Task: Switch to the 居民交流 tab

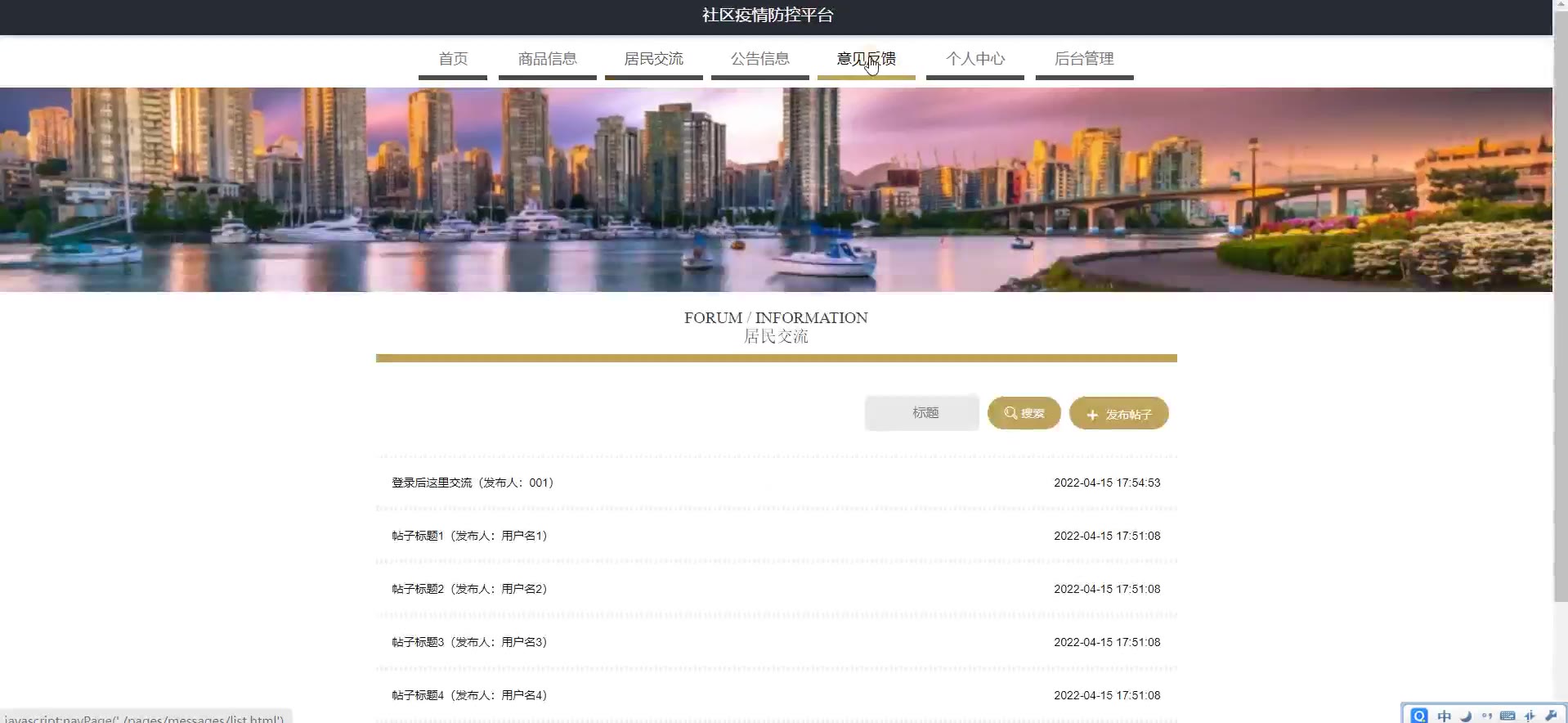Action: pyautogui.click(x=653, y=59)
